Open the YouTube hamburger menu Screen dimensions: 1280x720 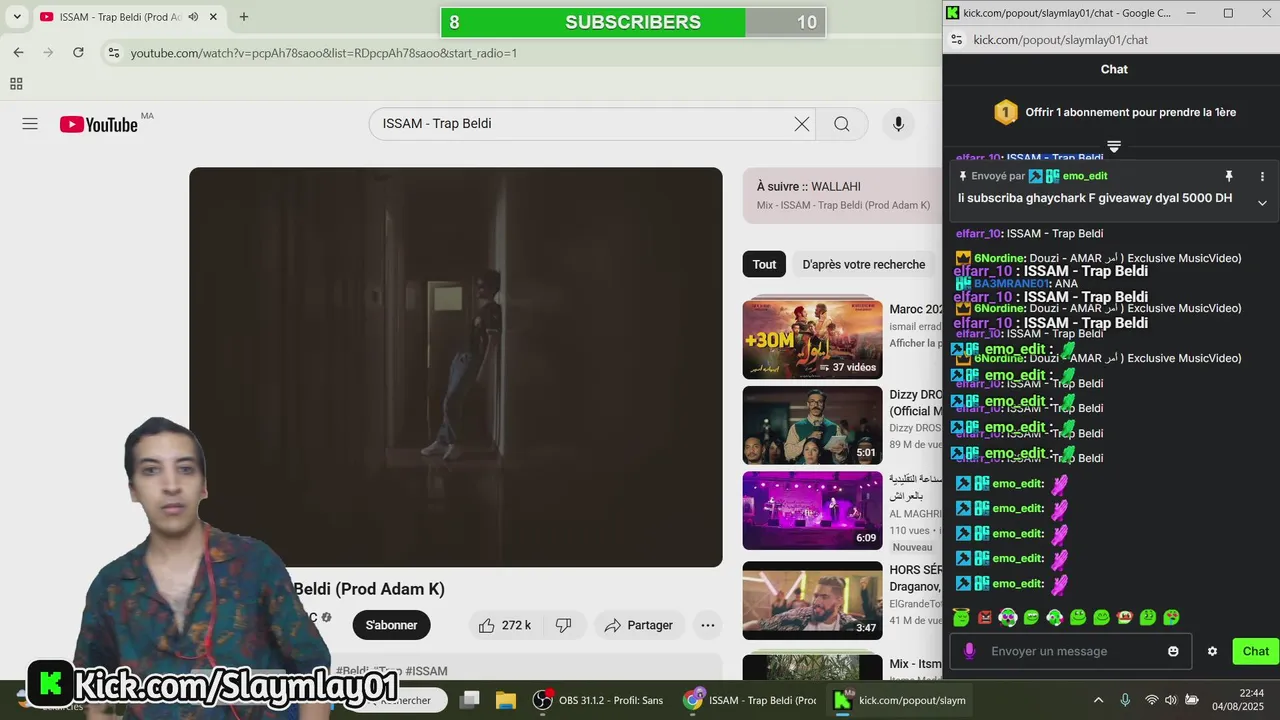click(30, 124)
